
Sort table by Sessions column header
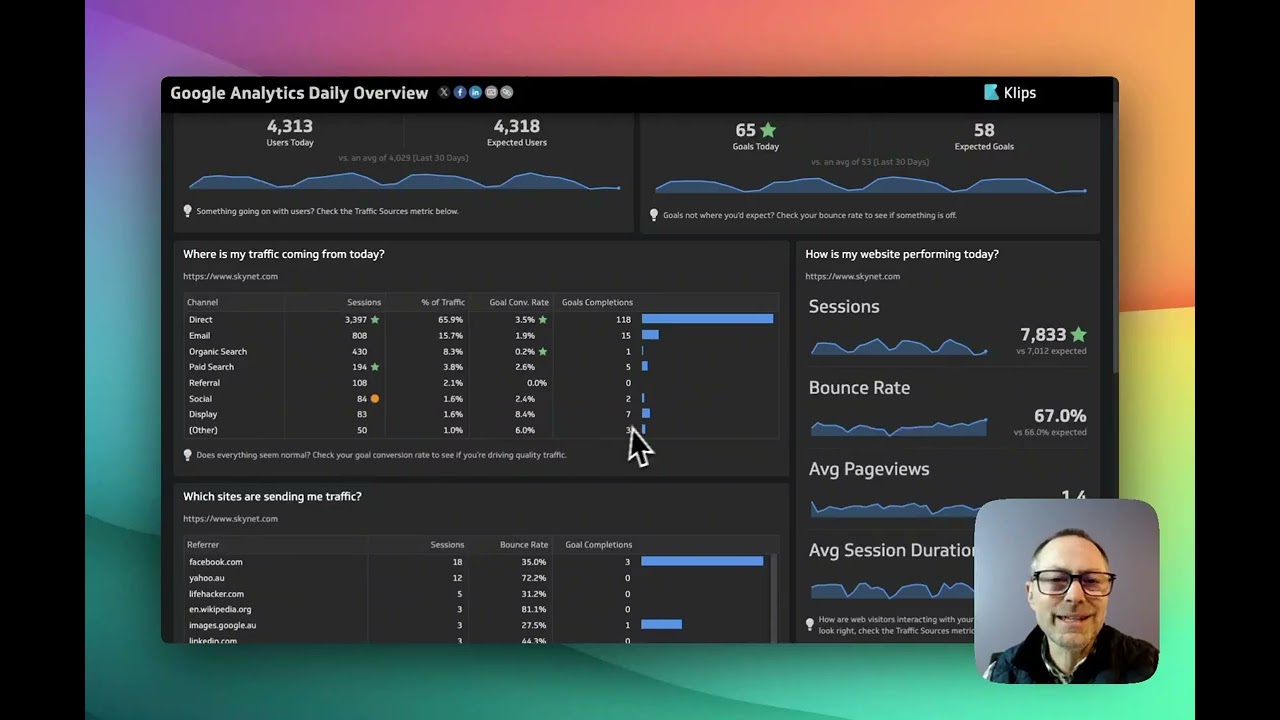[x=363, y=302]
